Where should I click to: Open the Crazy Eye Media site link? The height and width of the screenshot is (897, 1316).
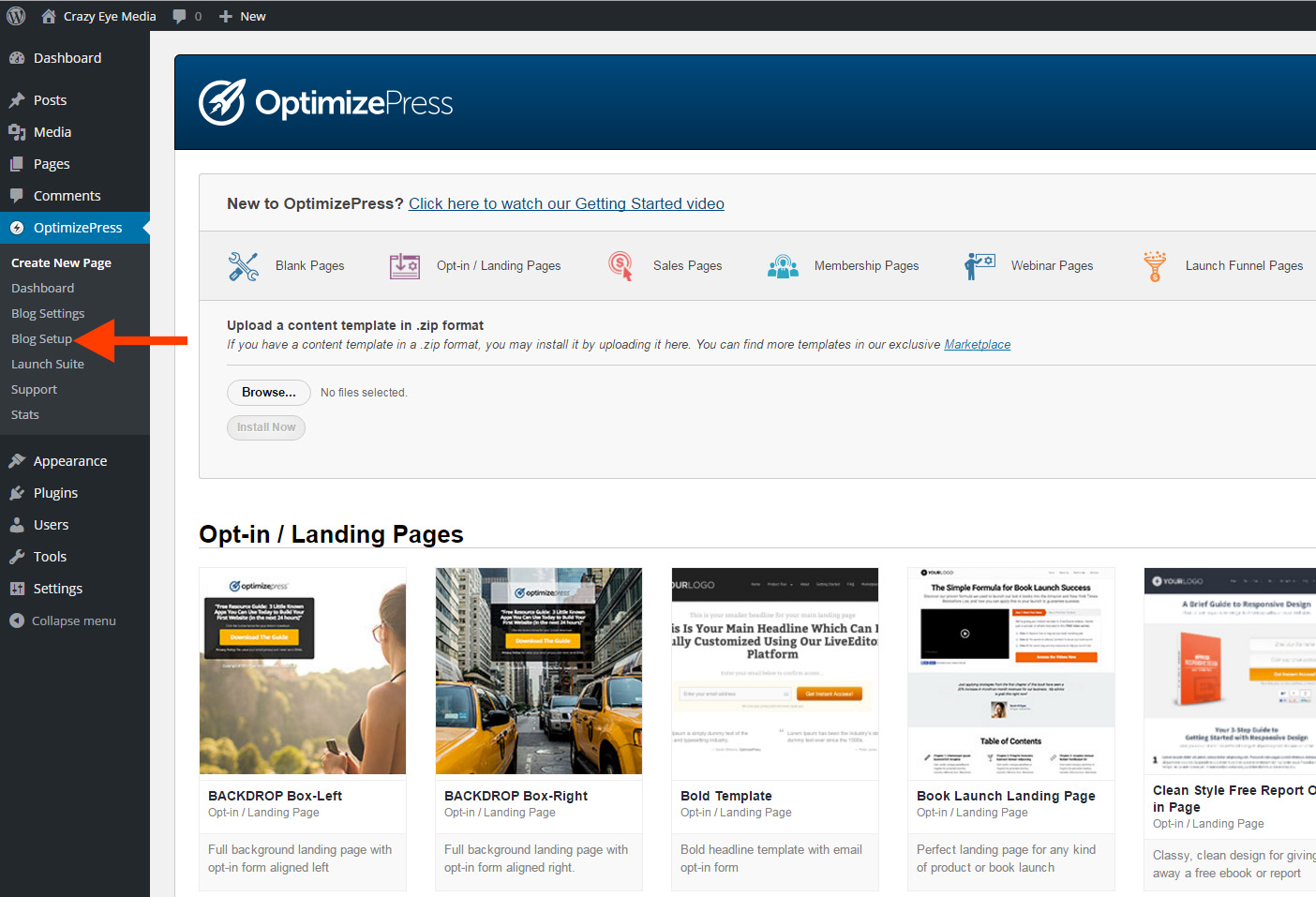point(110,16)
